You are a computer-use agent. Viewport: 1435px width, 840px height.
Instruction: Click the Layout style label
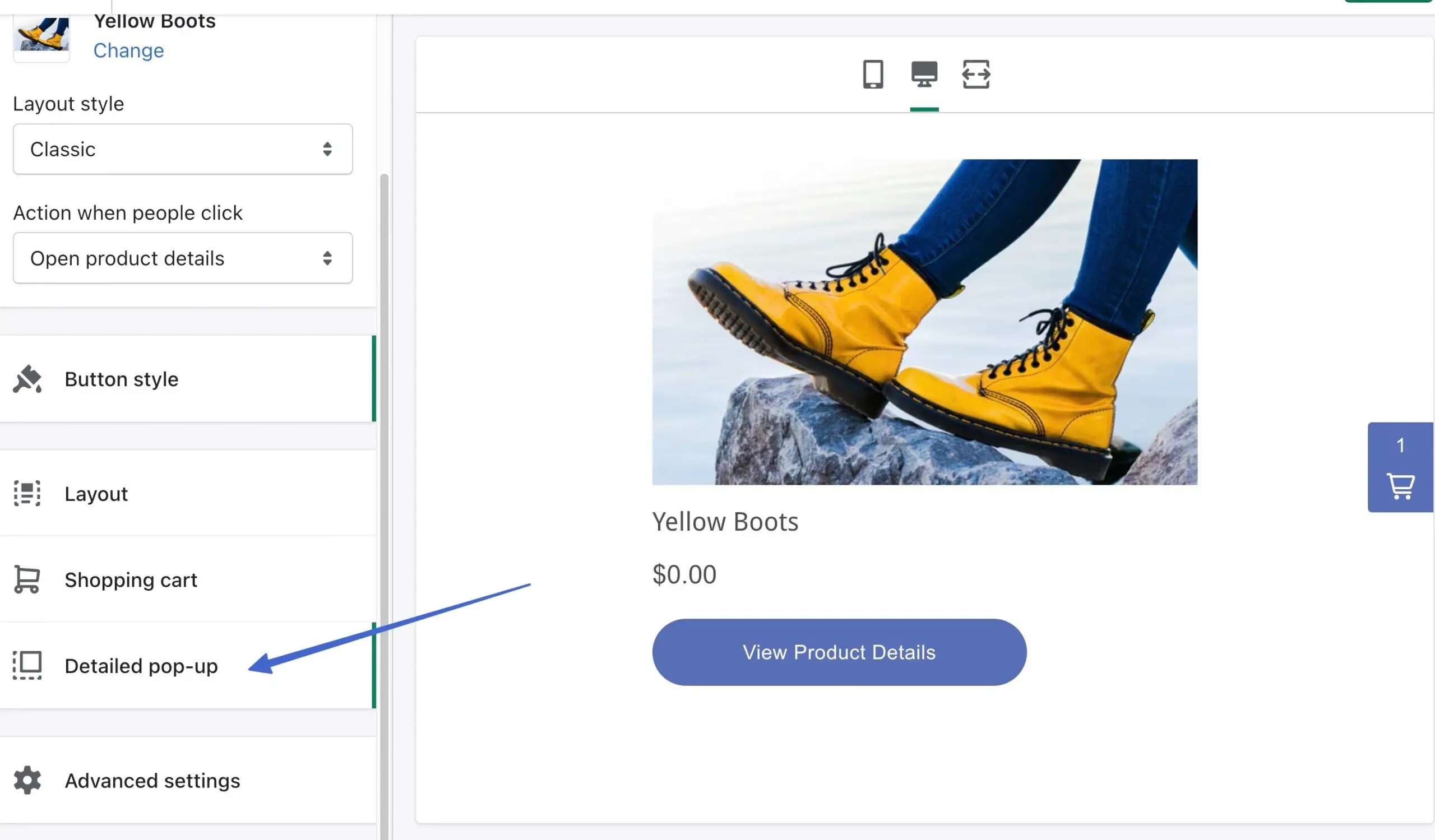tap(68, 104)
